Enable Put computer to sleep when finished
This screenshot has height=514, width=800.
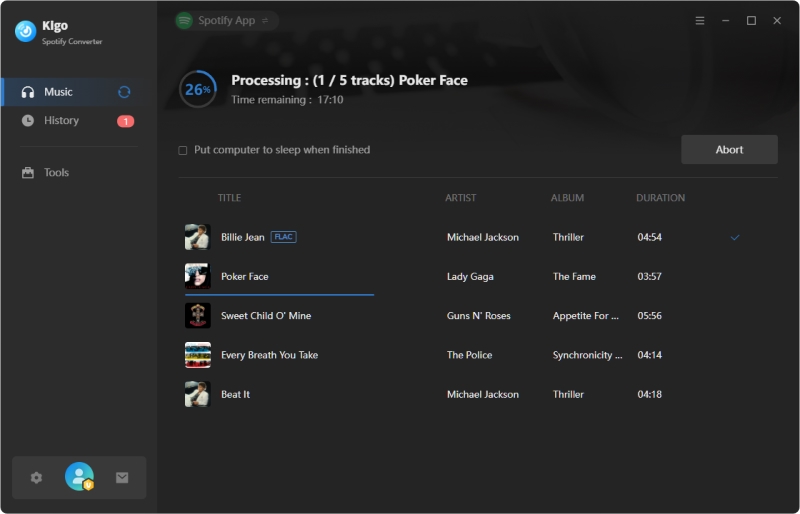pos(183,150)
